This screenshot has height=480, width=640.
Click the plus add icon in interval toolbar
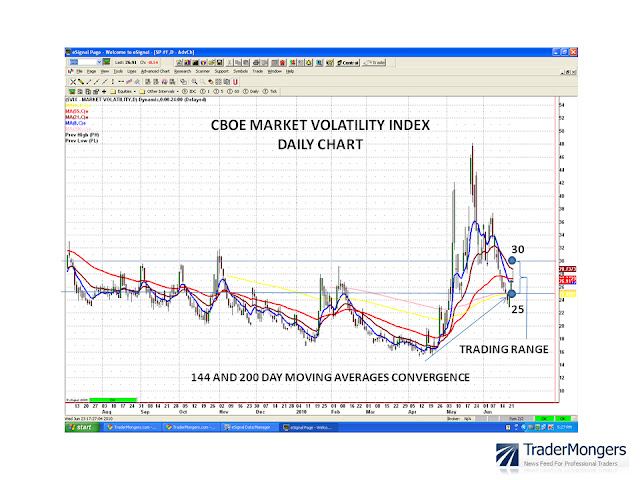pyautogui.click(x=104, y=91)
